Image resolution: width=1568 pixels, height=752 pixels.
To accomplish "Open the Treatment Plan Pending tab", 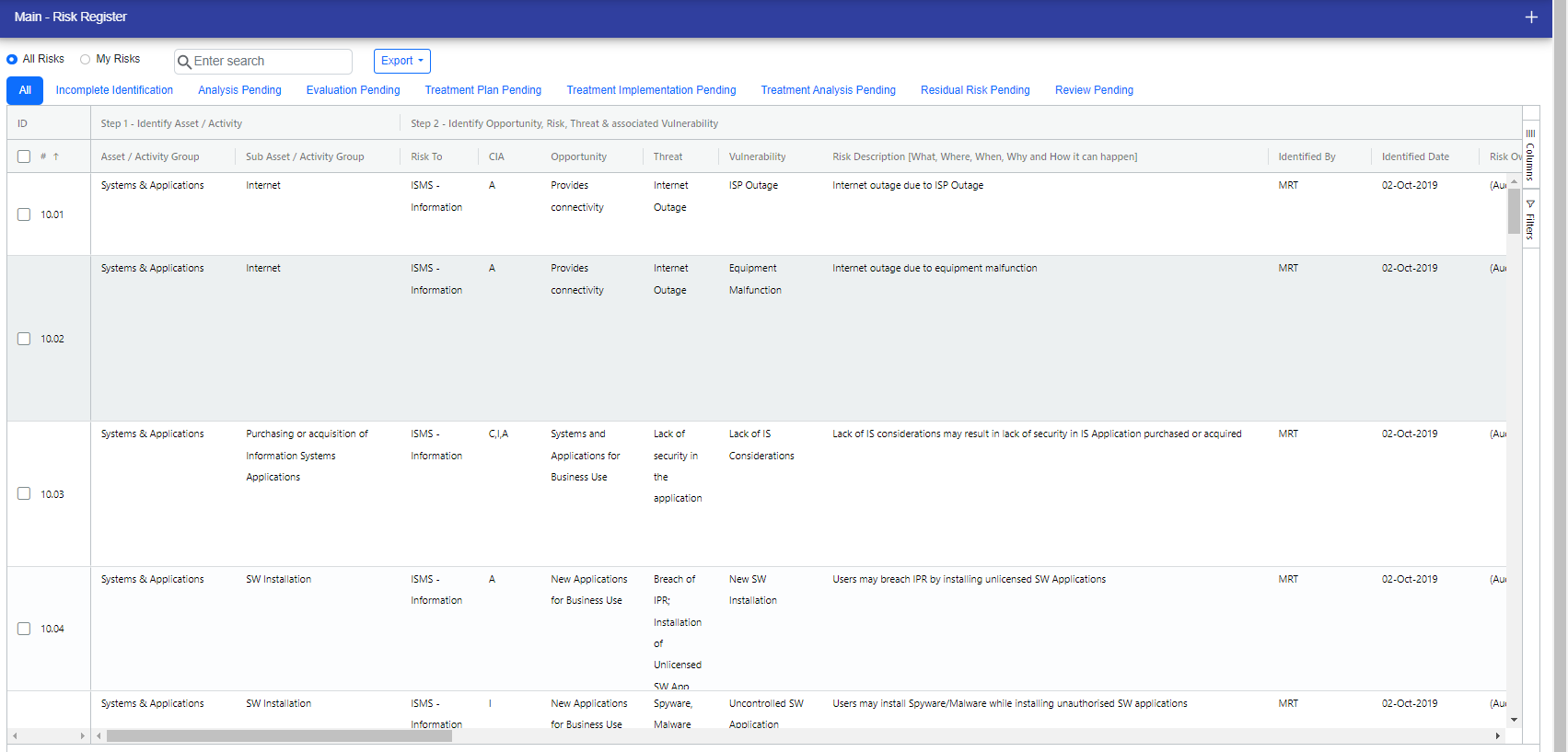I will (x=482, y=90).
